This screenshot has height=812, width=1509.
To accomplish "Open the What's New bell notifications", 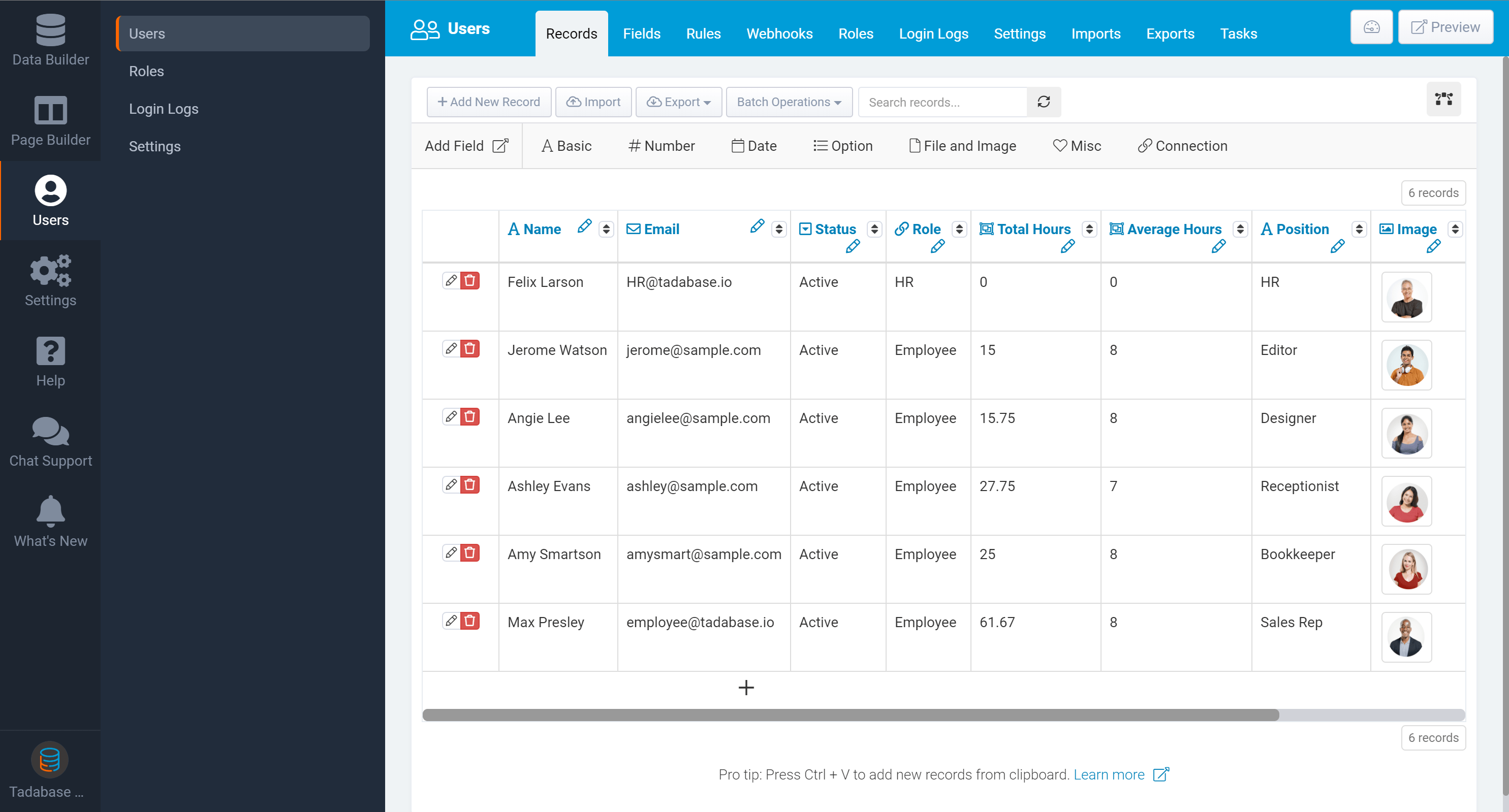I will tap(50, 522).
